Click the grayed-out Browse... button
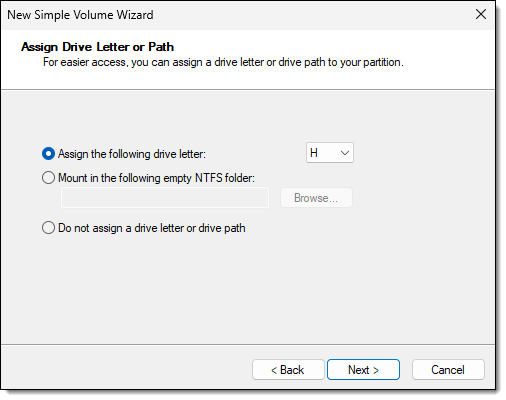This screenshot has width=506, height=400. 316,198
